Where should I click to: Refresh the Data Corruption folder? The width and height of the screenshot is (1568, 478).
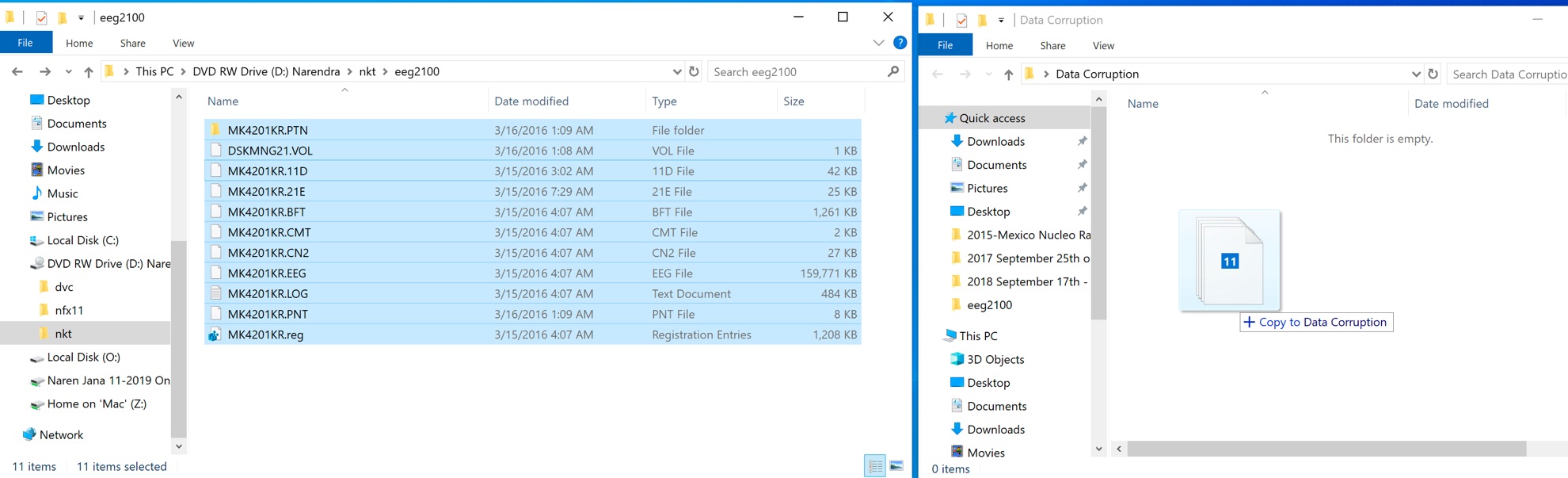(x=1433, y=74)
